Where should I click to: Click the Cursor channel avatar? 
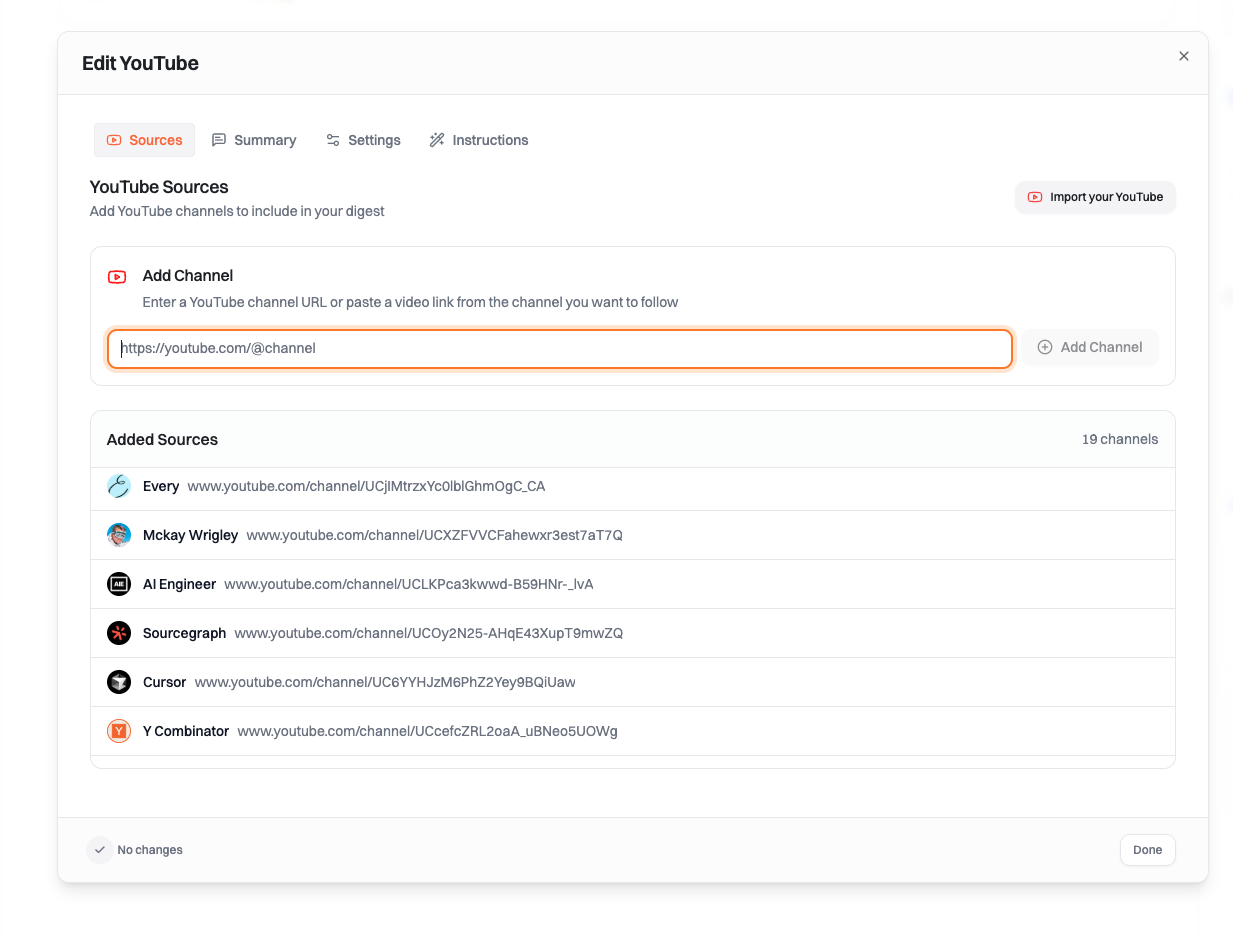pyautogui.click(x=119, y=682)
